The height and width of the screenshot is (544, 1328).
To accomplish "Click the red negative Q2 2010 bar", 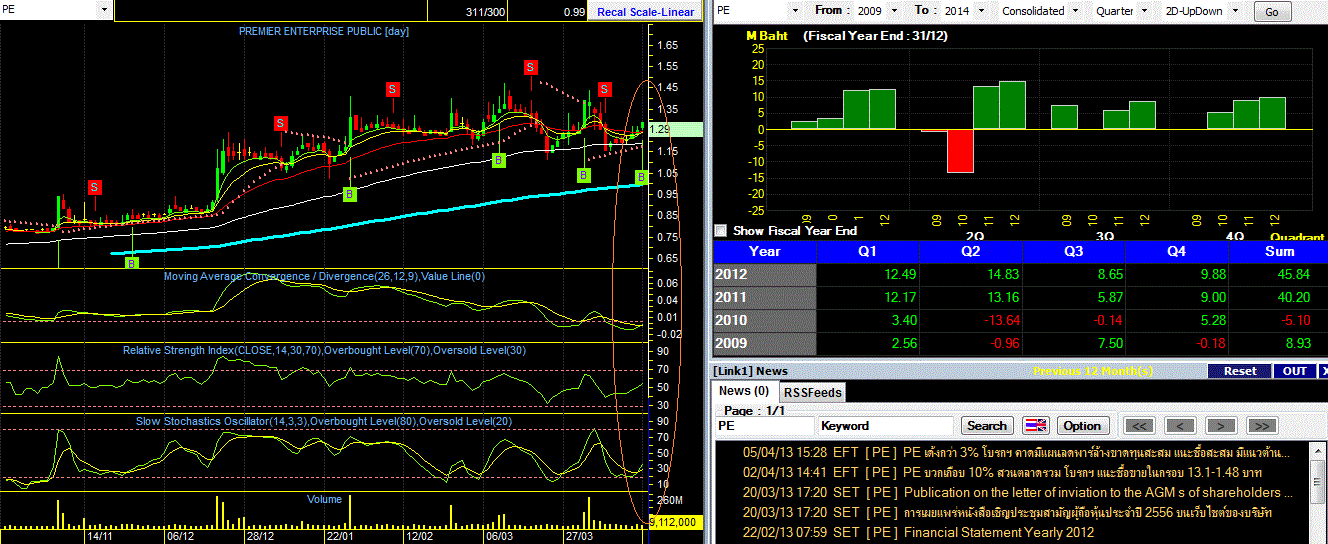I will 960,150.
